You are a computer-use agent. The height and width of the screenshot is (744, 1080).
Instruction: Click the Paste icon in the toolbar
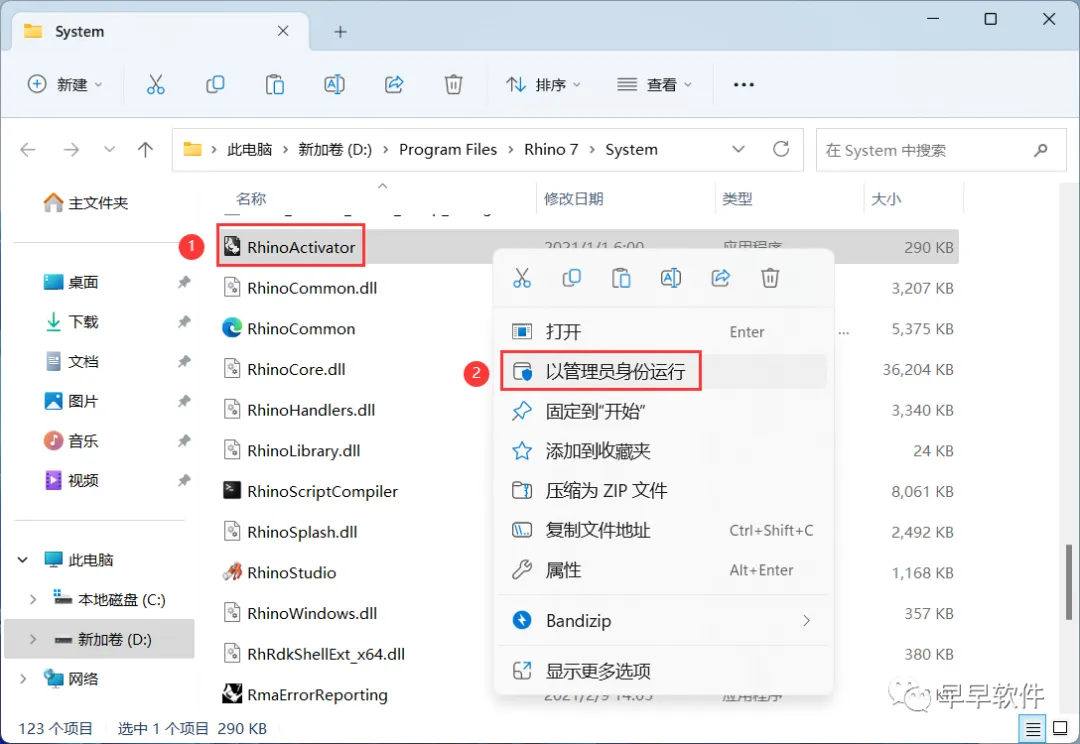coord(275,85)
